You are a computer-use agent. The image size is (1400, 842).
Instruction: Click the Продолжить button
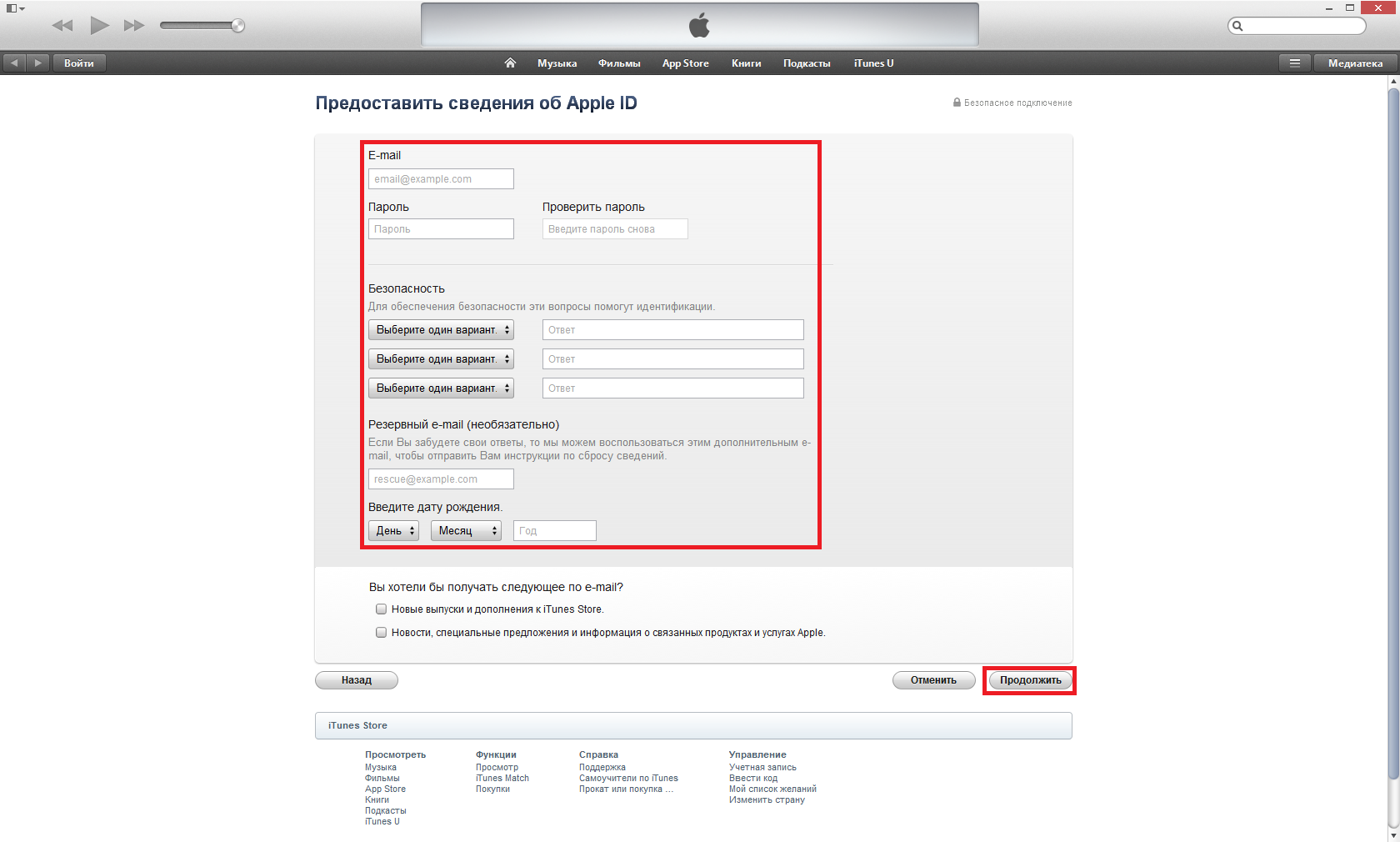pyautogui.click(x=1030, y=680)
